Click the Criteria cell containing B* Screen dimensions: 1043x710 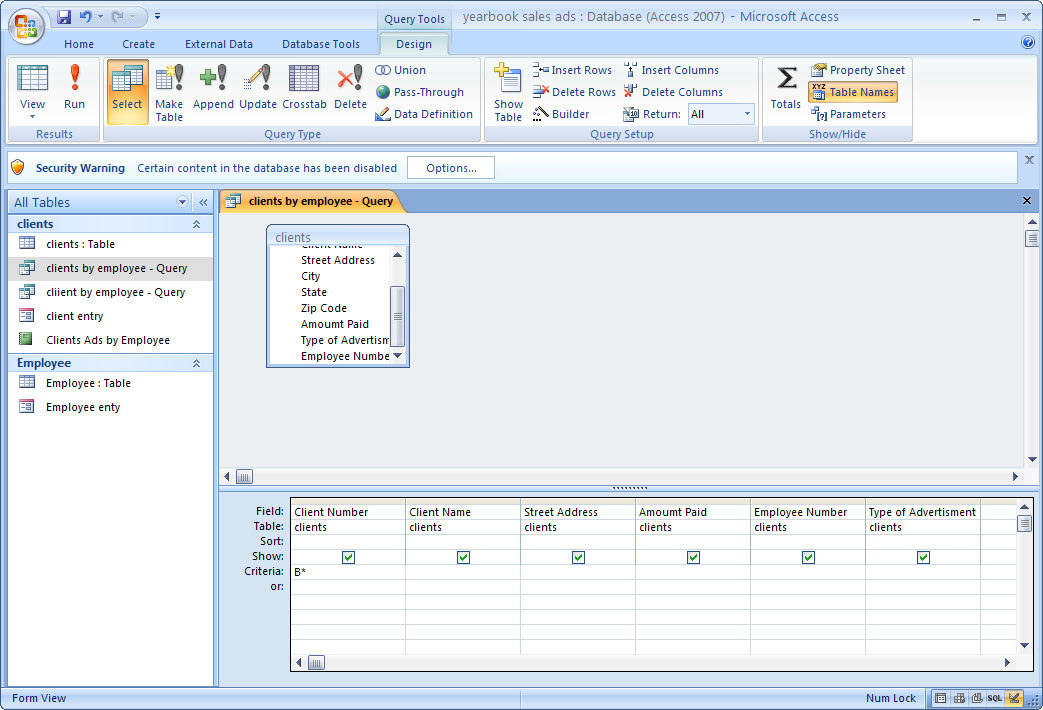(347, 572)
